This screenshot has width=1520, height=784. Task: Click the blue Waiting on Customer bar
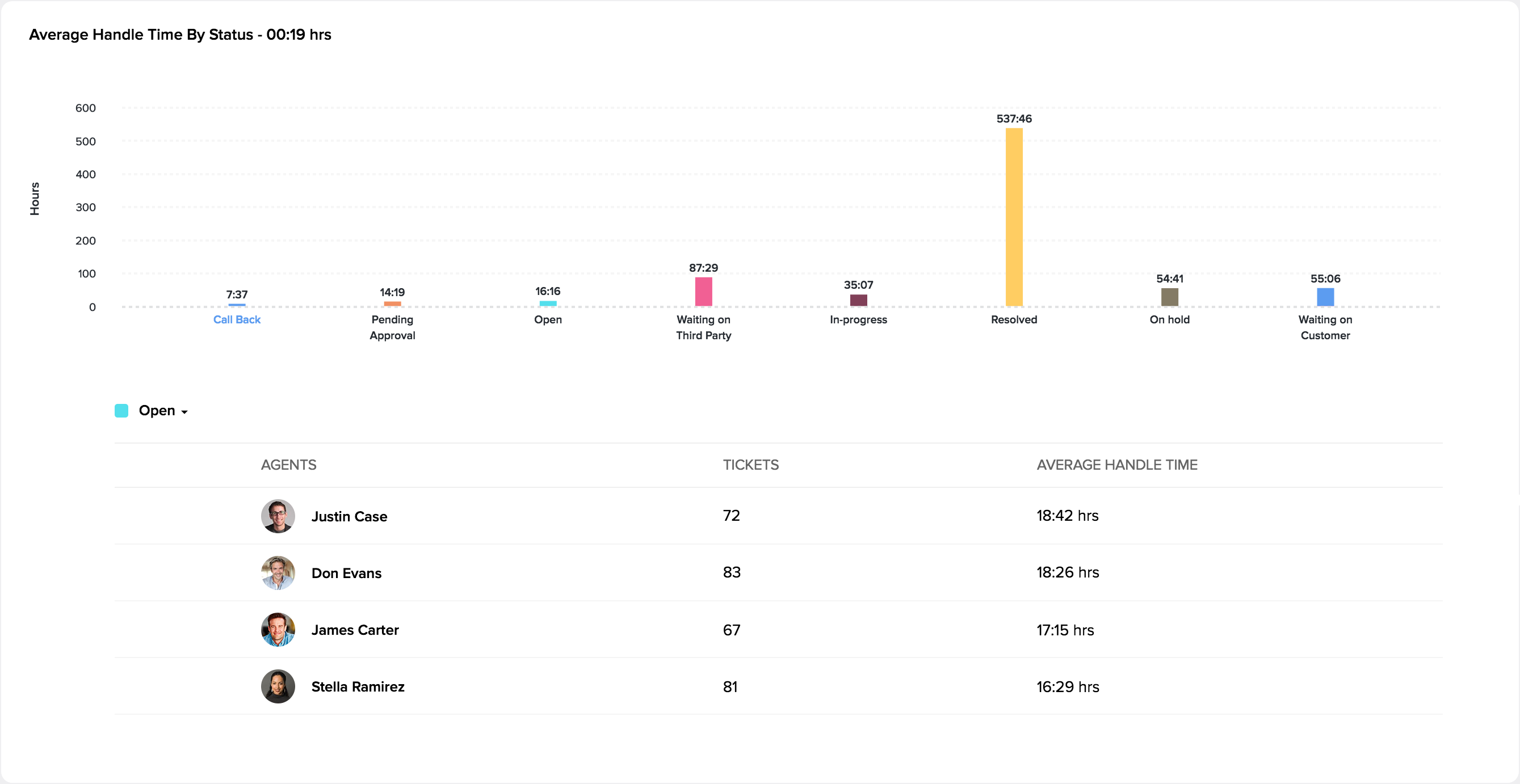tap(1325, 297)
